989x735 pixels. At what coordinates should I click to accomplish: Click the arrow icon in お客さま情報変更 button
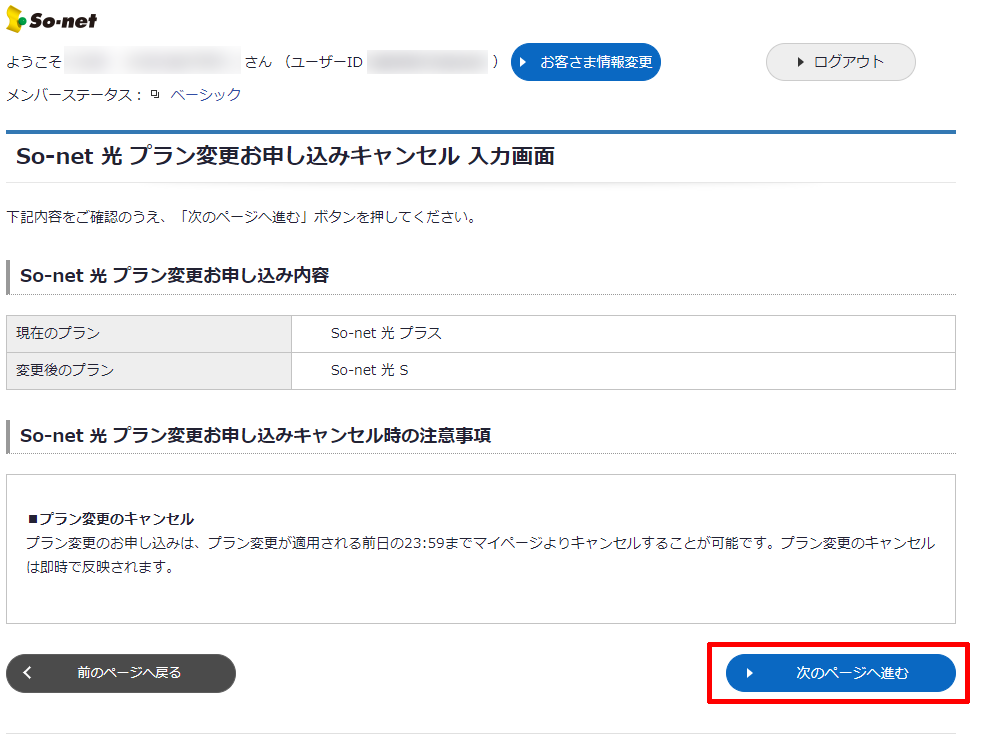point(523,62)
